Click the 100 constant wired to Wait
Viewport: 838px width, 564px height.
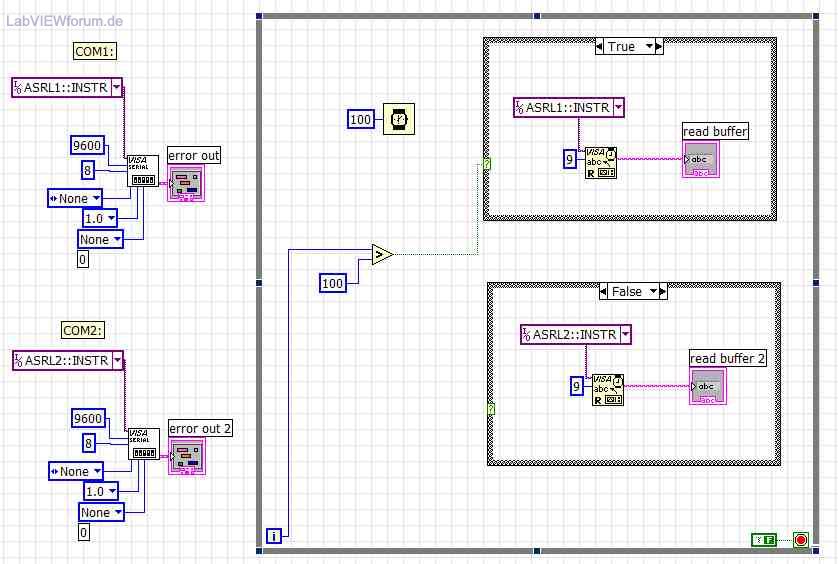[x=361, y=119]
